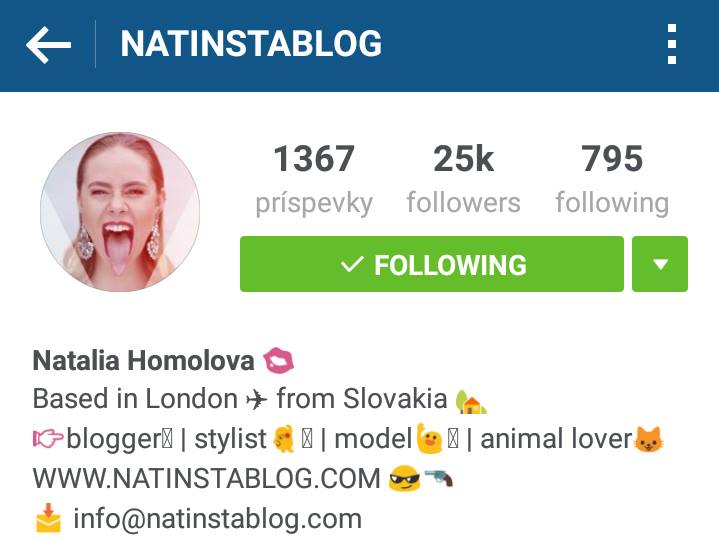Tap the sunglasses face emoji

[404, 479]
